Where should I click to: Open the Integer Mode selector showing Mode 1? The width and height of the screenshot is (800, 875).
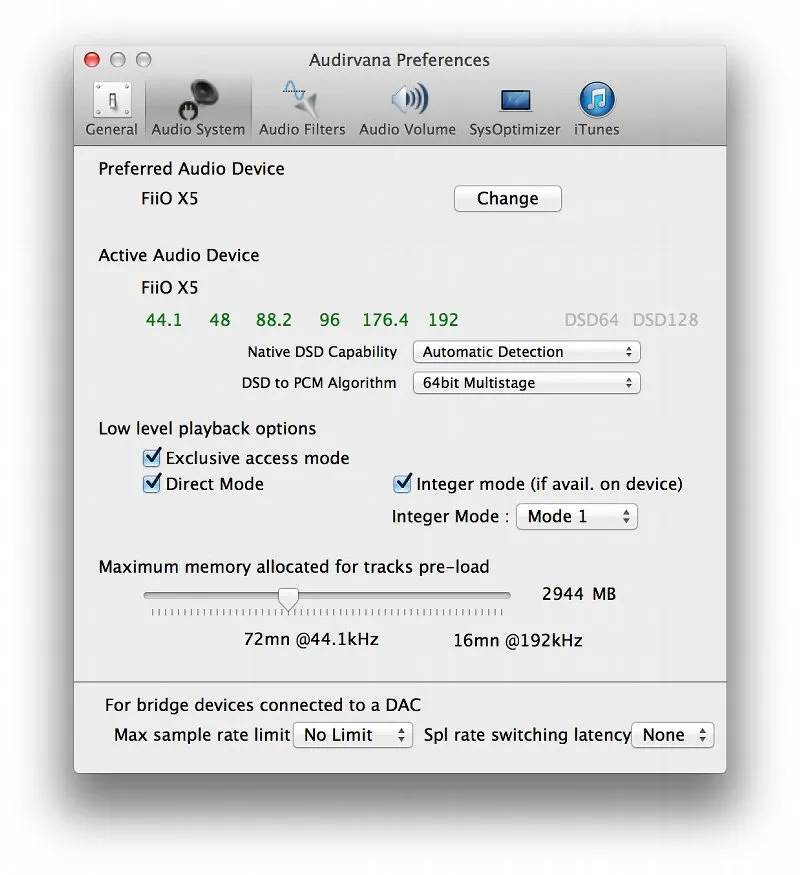pos(577,516)
